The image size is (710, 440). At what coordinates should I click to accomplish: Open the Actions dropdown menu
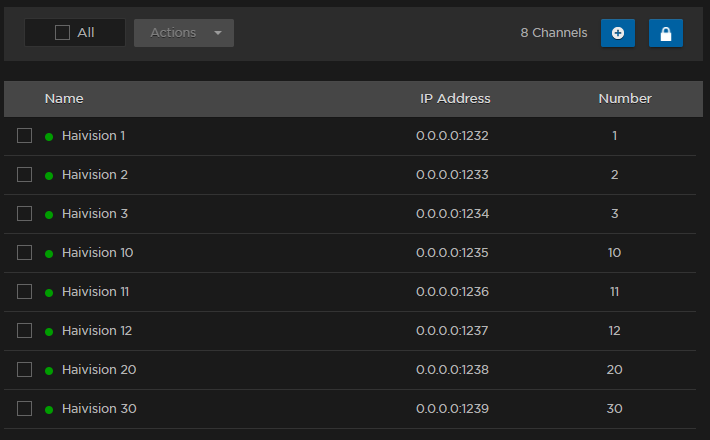click(184, 33)
